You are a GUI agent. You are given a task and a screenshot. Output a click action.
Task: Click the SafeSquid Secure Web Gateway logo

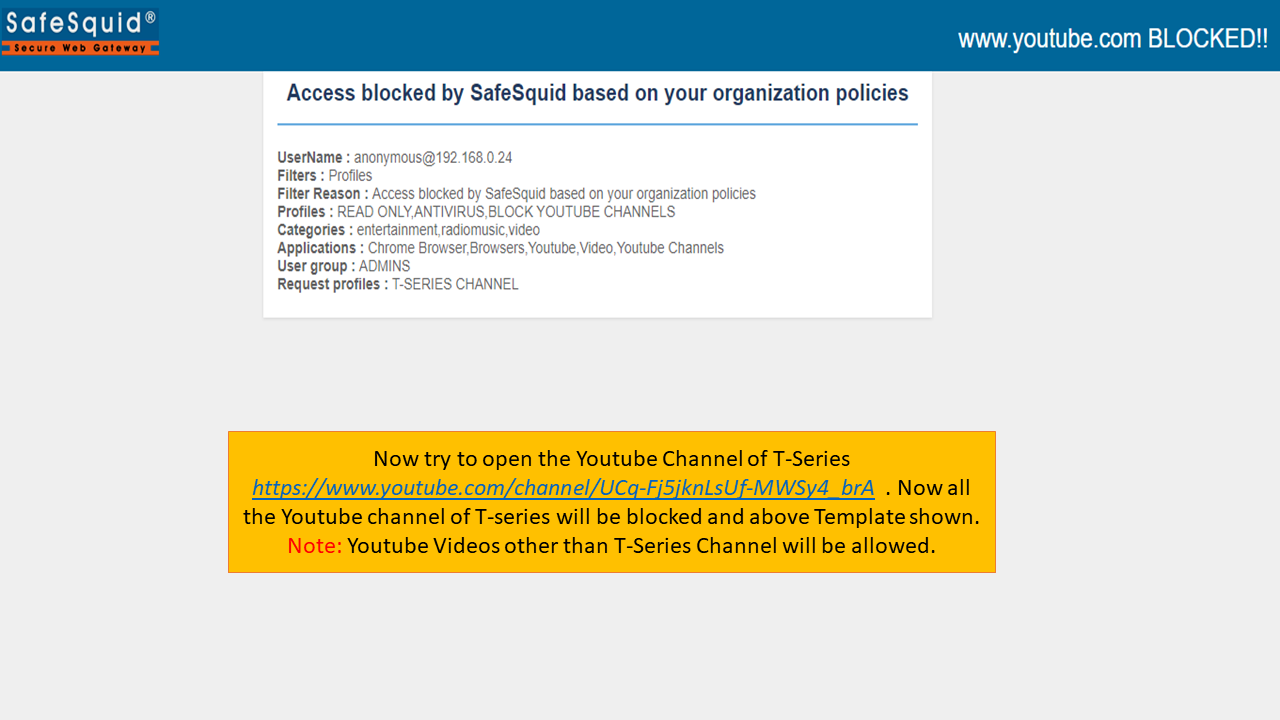click(x=80, y=31)
